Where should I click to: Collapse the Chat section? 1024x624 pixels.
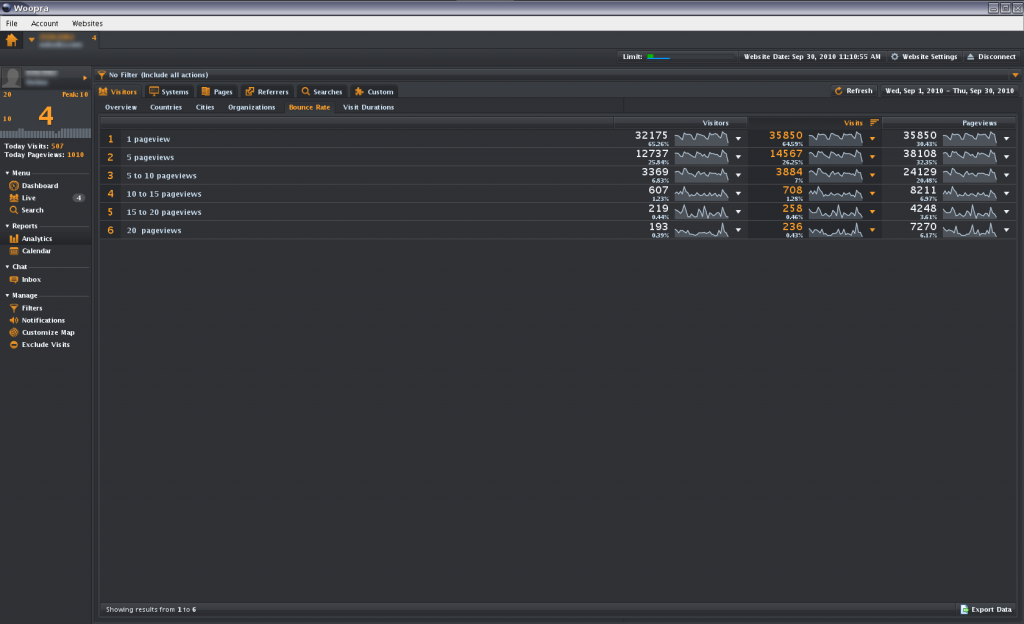[x=7, y=267]
